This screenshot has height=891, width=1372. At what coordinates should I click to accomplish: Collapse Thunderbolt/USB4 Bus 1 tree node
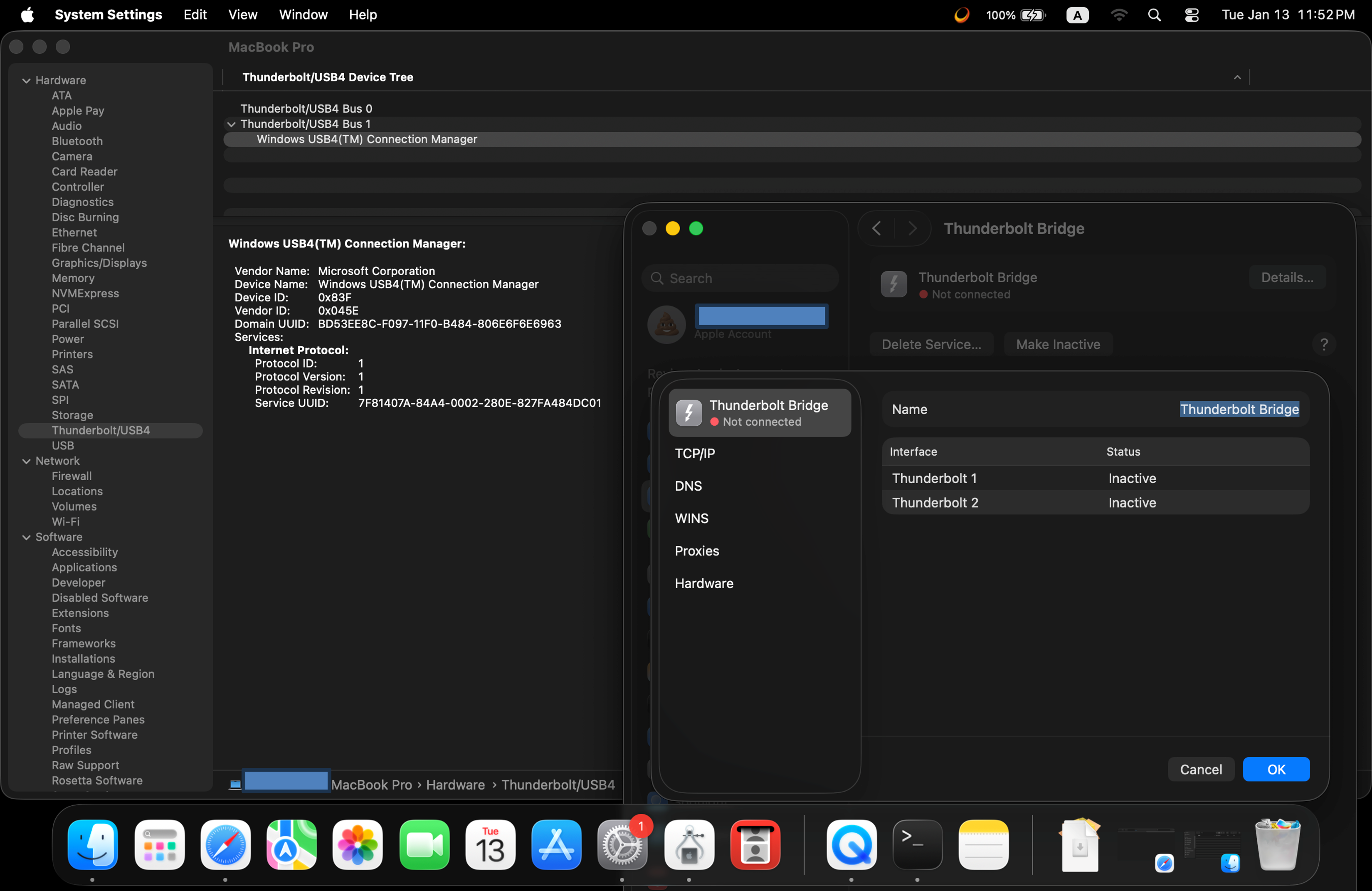coord(231,124)
